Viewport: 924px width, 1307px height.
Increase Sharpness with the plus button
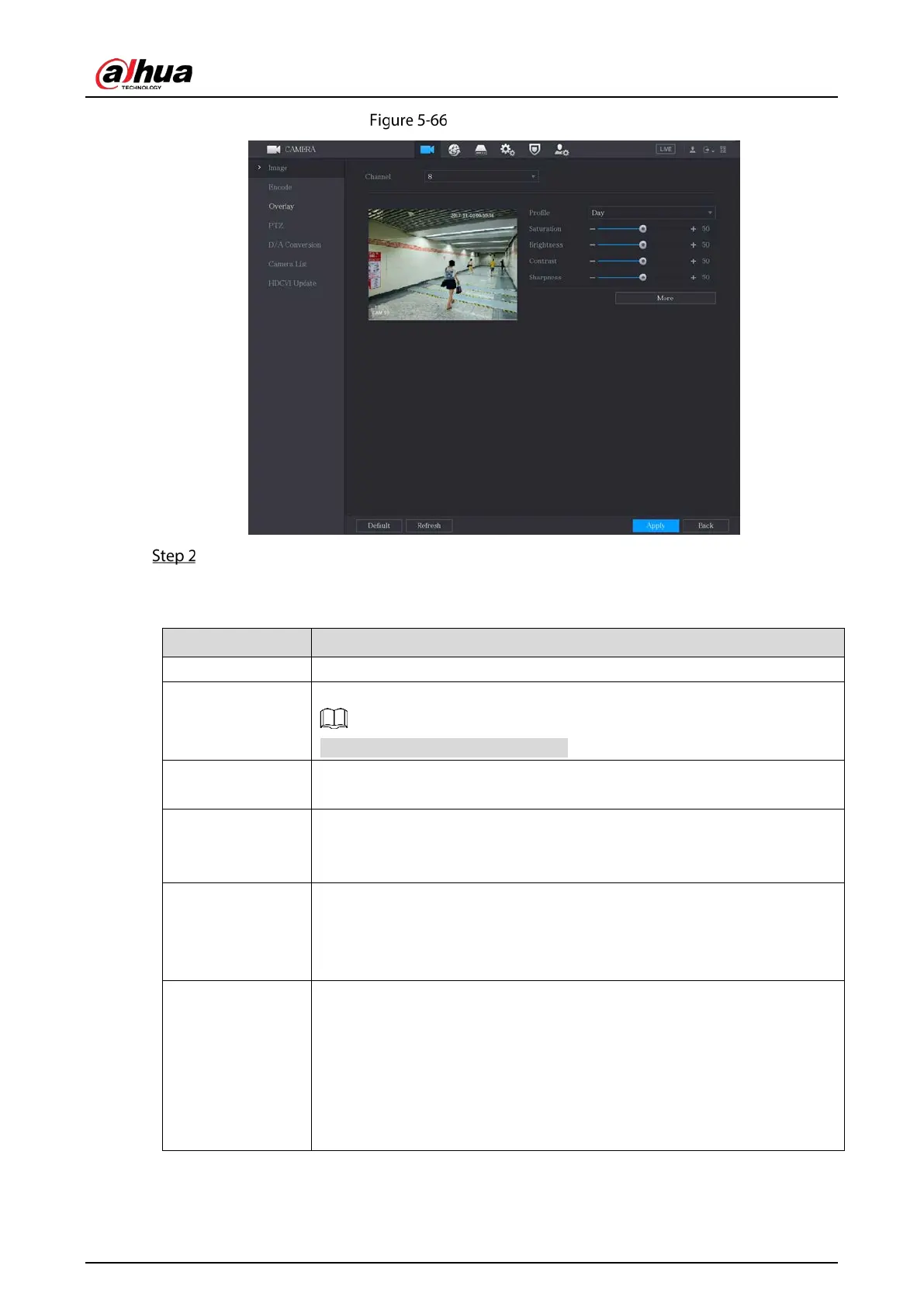694,277
